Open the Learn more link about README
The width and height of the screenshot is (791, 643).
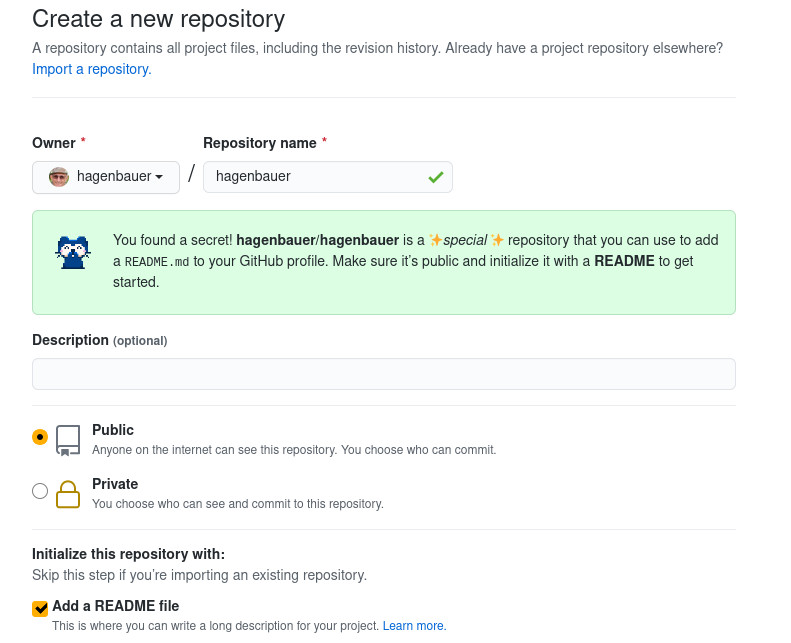click(415, 626)
